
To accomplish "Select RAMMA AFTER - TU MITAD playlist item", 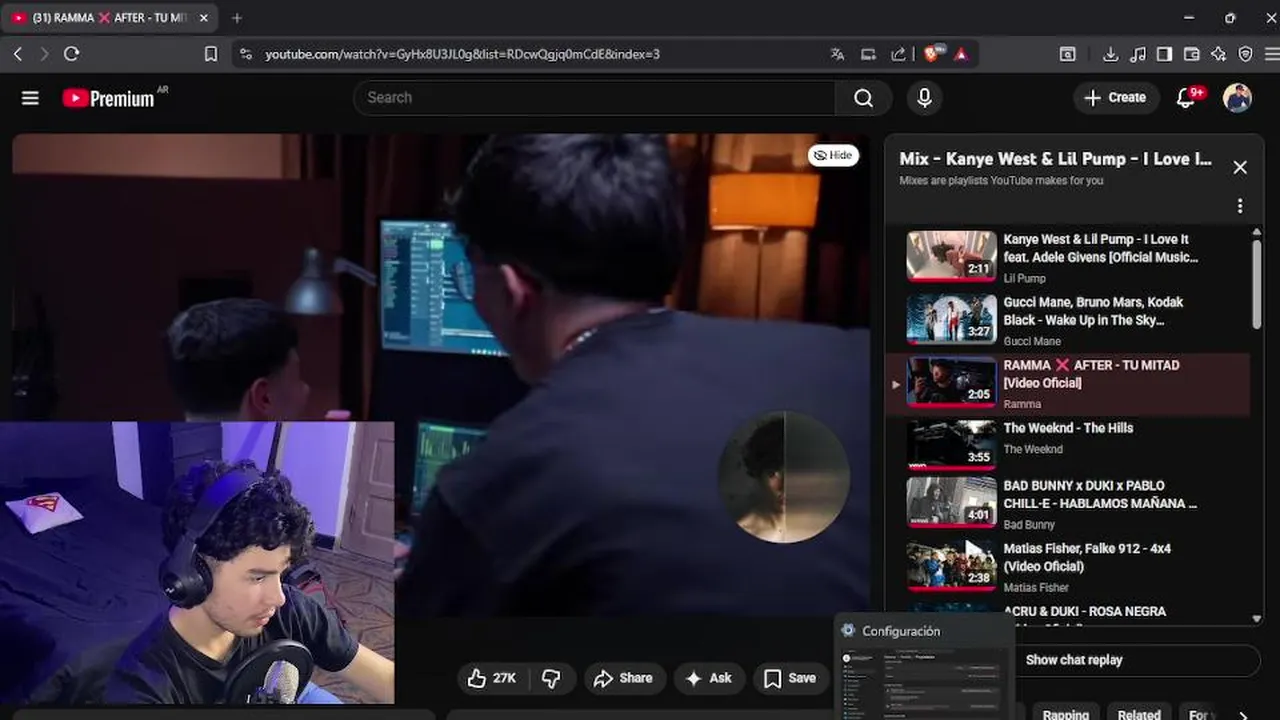I will pos(1068,384).
